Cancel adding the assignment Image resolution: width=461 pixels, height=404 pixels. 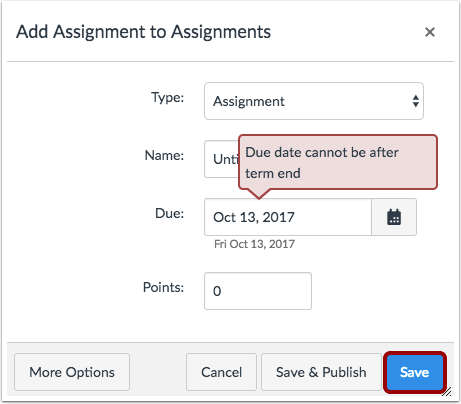[221, 372]
